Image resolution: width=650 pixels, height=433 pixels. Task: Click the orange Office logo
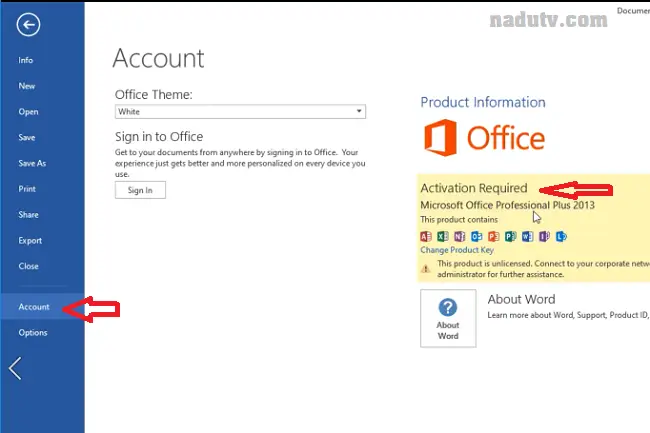(x=485, y=138)
